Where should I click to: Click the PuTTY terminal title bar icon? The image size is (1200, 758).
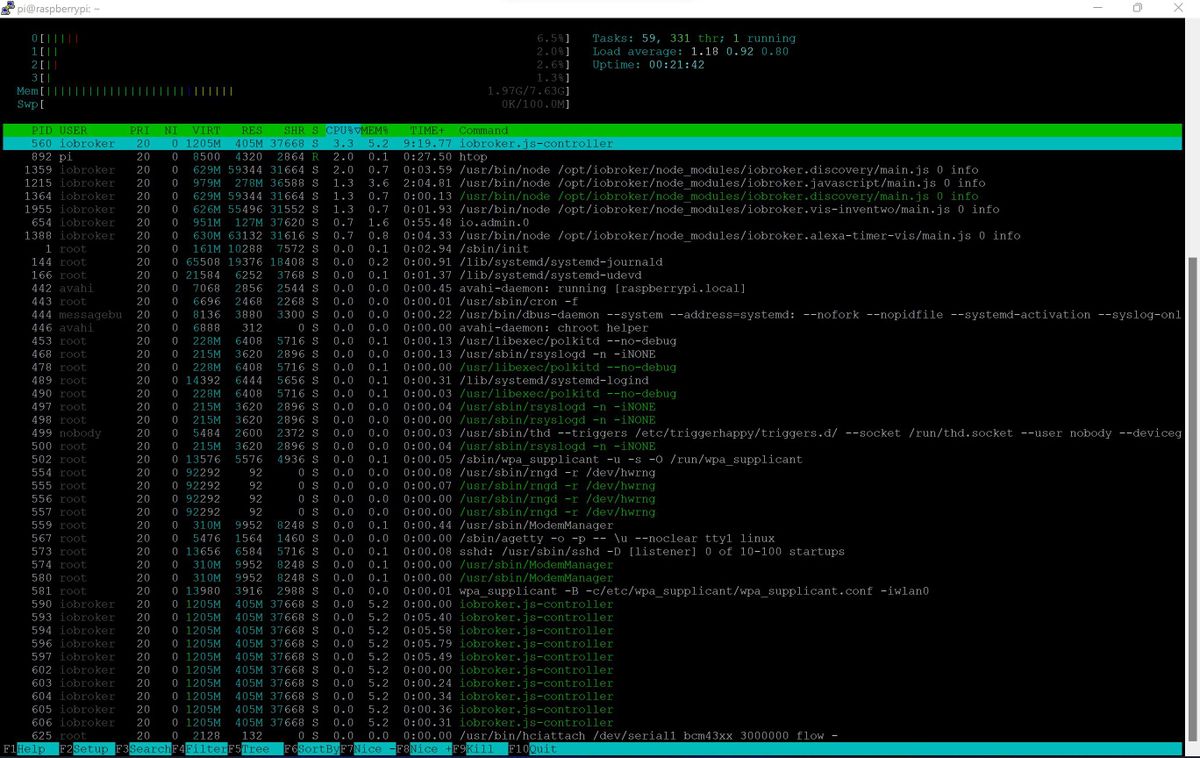tap(9, 8)
